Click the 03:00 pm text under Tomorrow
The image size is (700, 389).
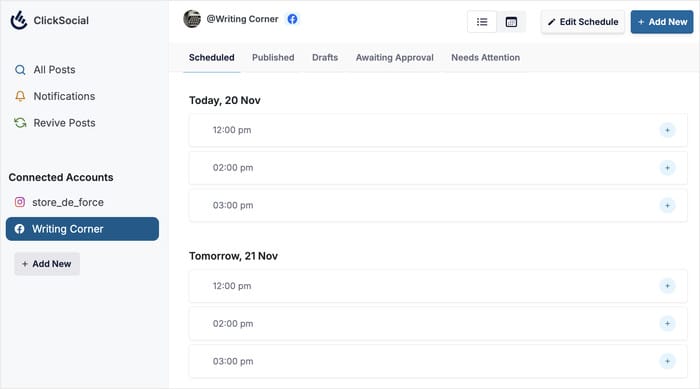pos(233,361)
